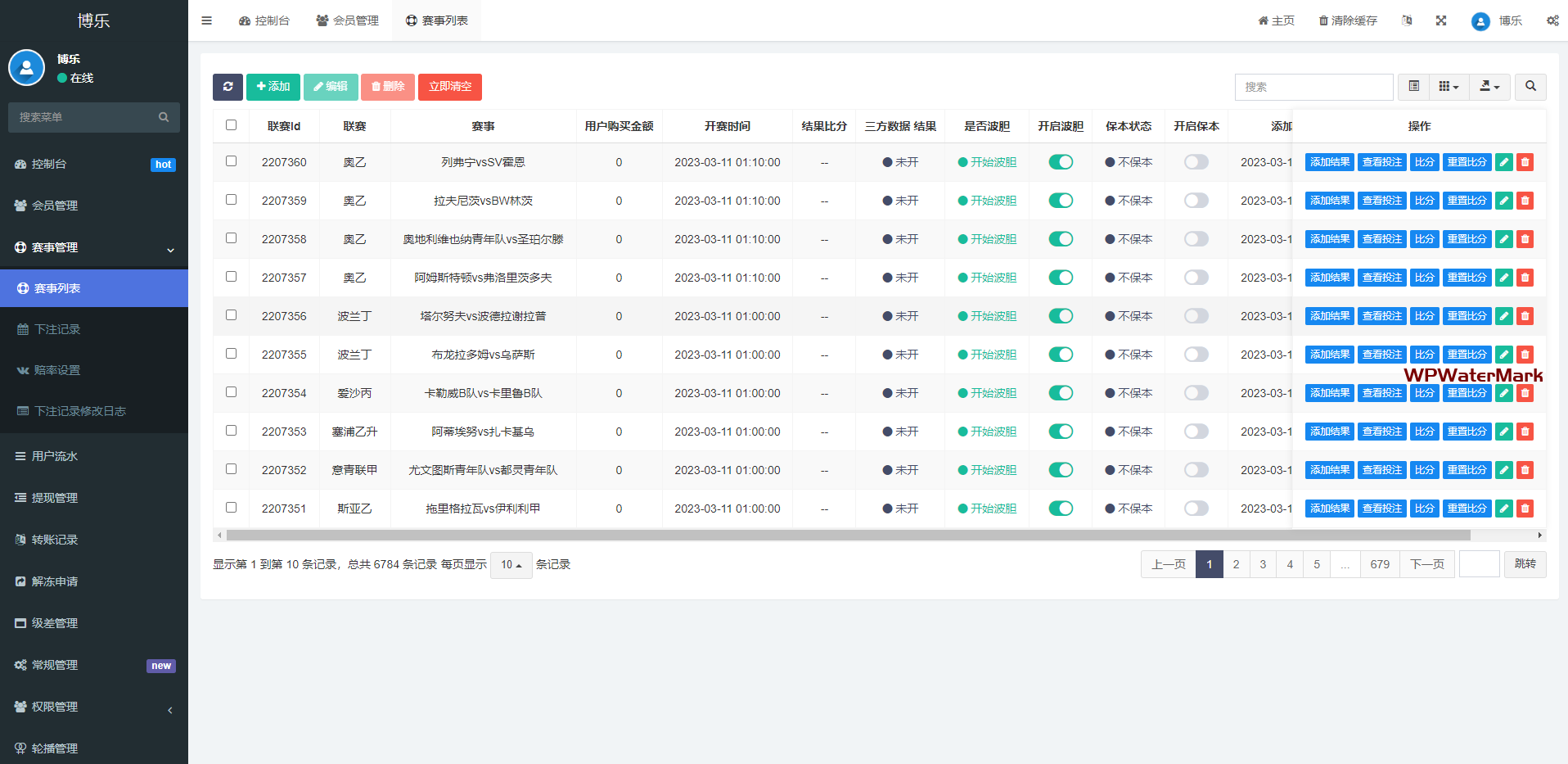Viewport: 1568px width, 764px height.
Task: Delete row 2207352 with red trash icon
Action: [1525, 470]
